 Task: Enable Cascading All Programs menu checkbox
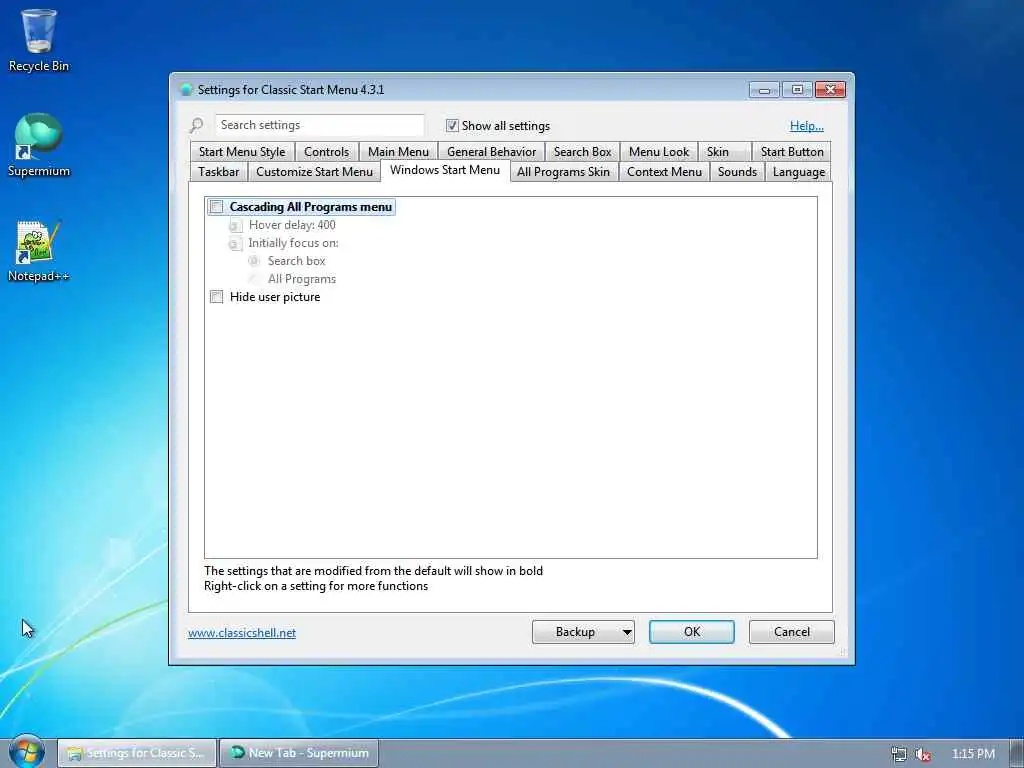[217, 207]
